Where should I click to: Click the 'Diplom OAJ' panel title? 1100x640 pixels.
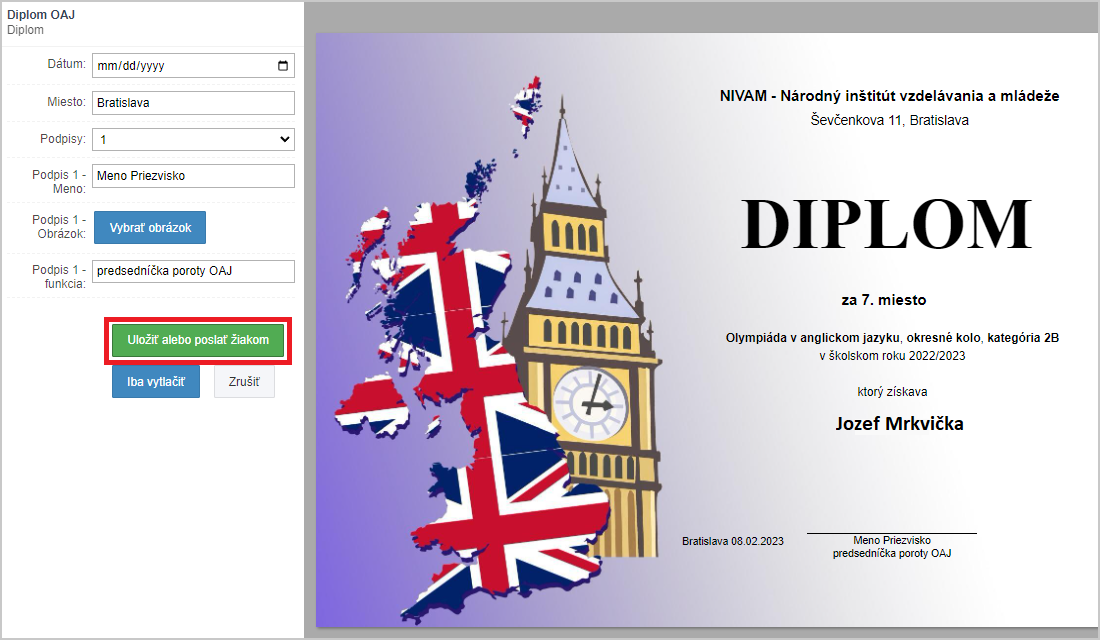click(x=41, y=15)
